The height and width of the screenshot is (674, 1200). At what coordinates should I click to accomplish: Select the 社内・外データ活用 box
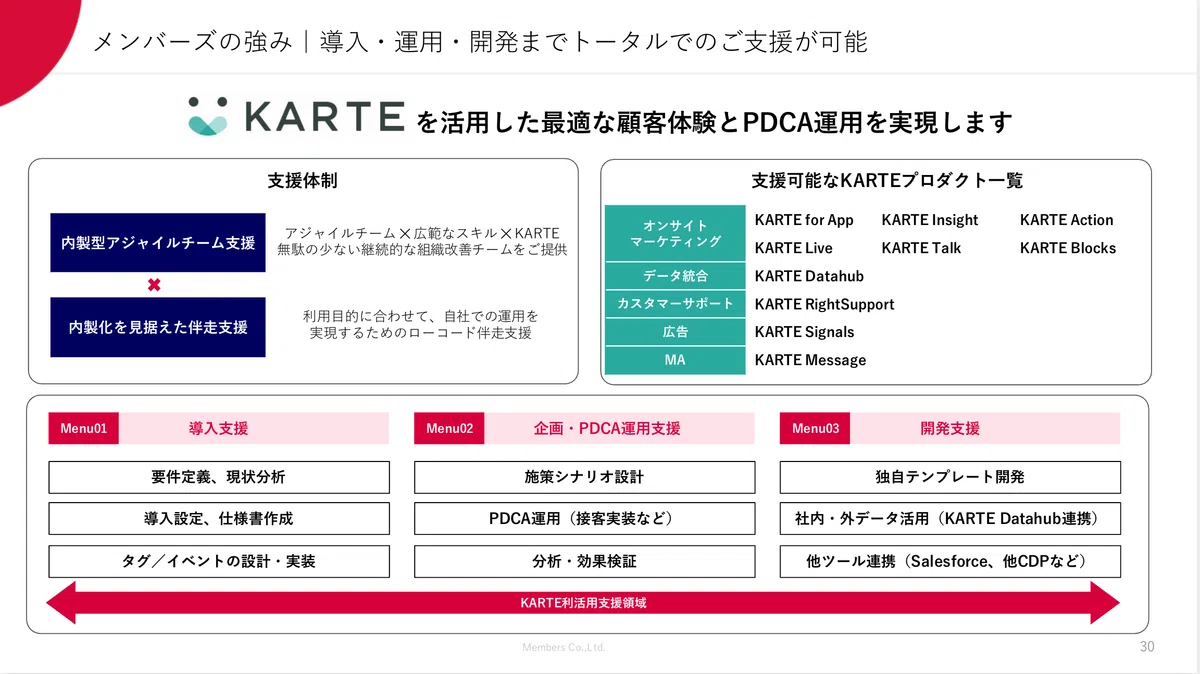pyautogui.click(x=950, y=519)
